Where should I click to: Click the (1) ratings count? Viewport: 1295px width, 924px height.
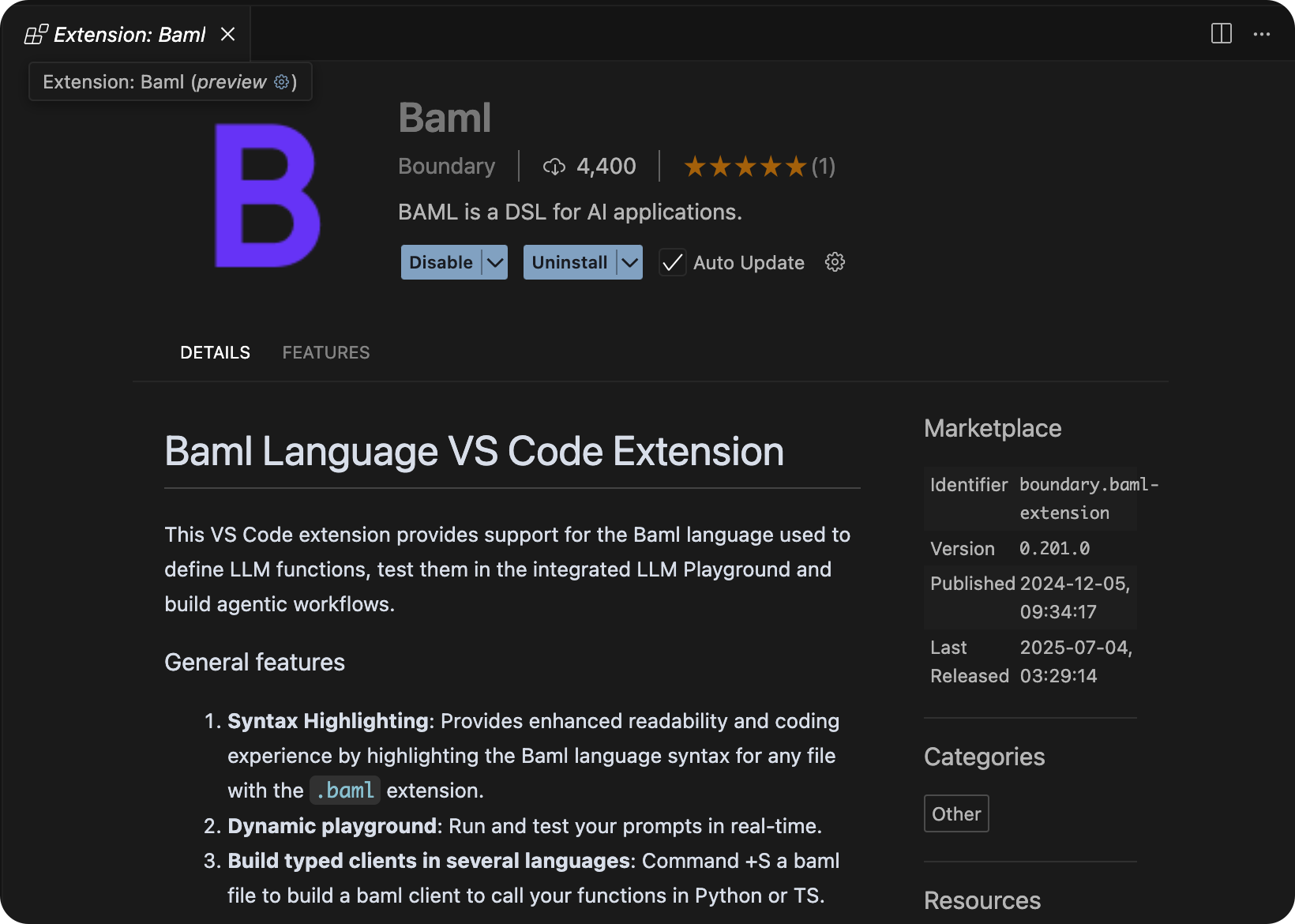(824, 167)
